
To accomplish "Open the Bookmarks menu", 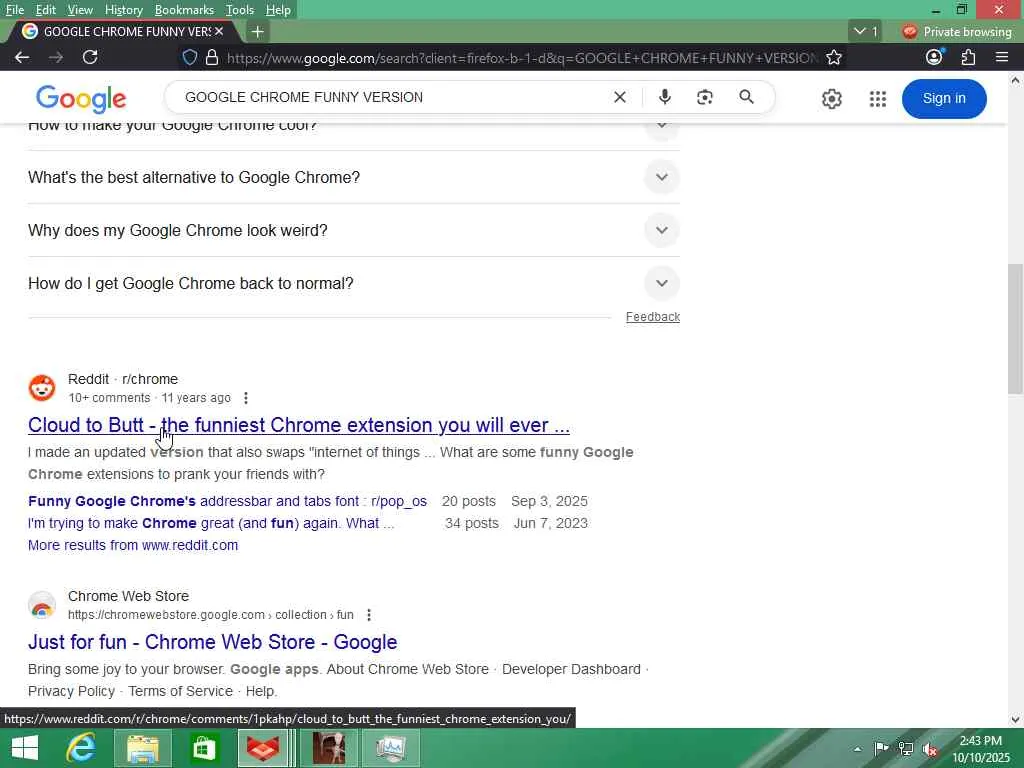I will click(x=184, y=10).
